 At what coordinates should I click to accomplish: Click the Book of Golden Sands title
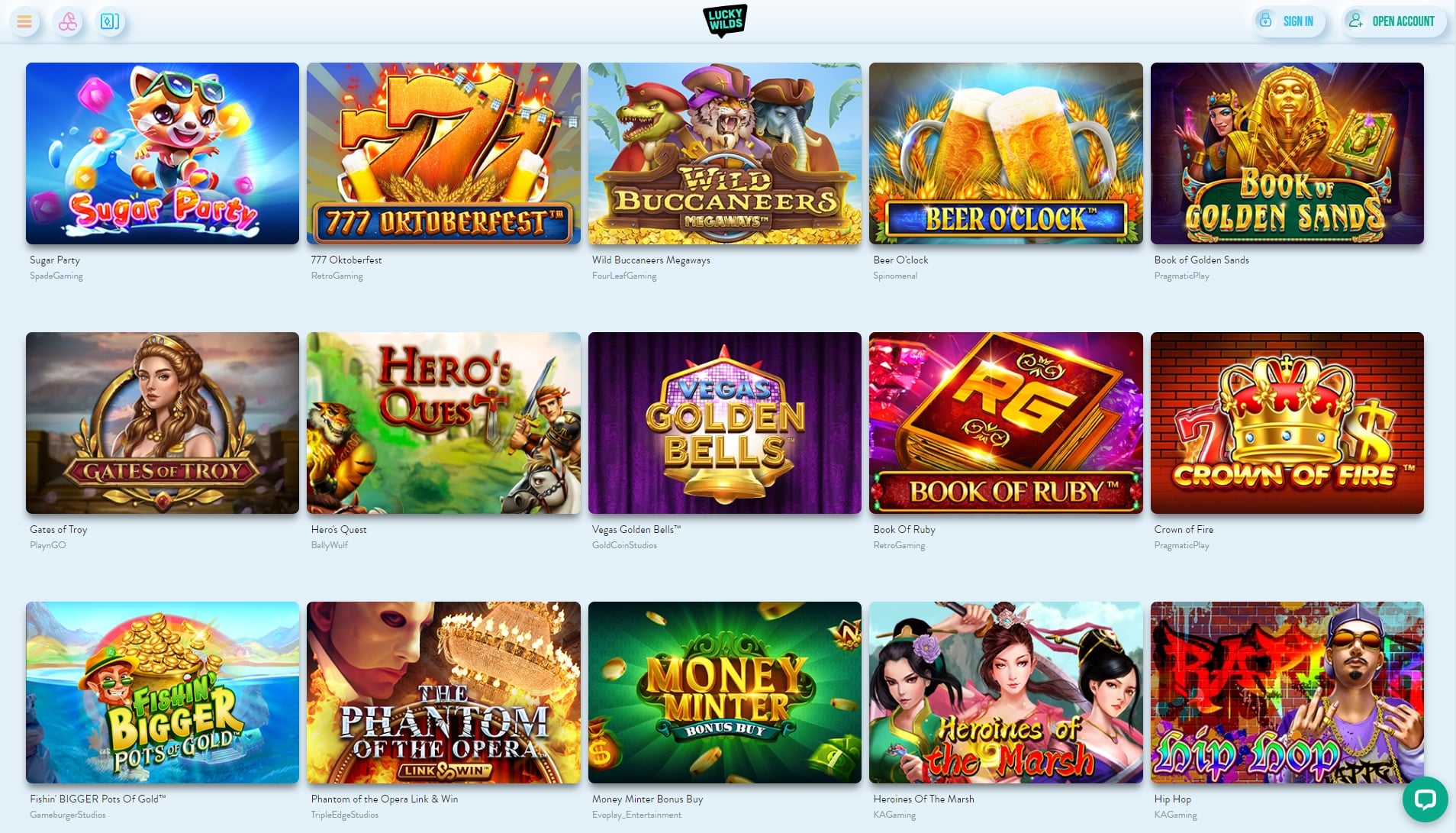1201,260
